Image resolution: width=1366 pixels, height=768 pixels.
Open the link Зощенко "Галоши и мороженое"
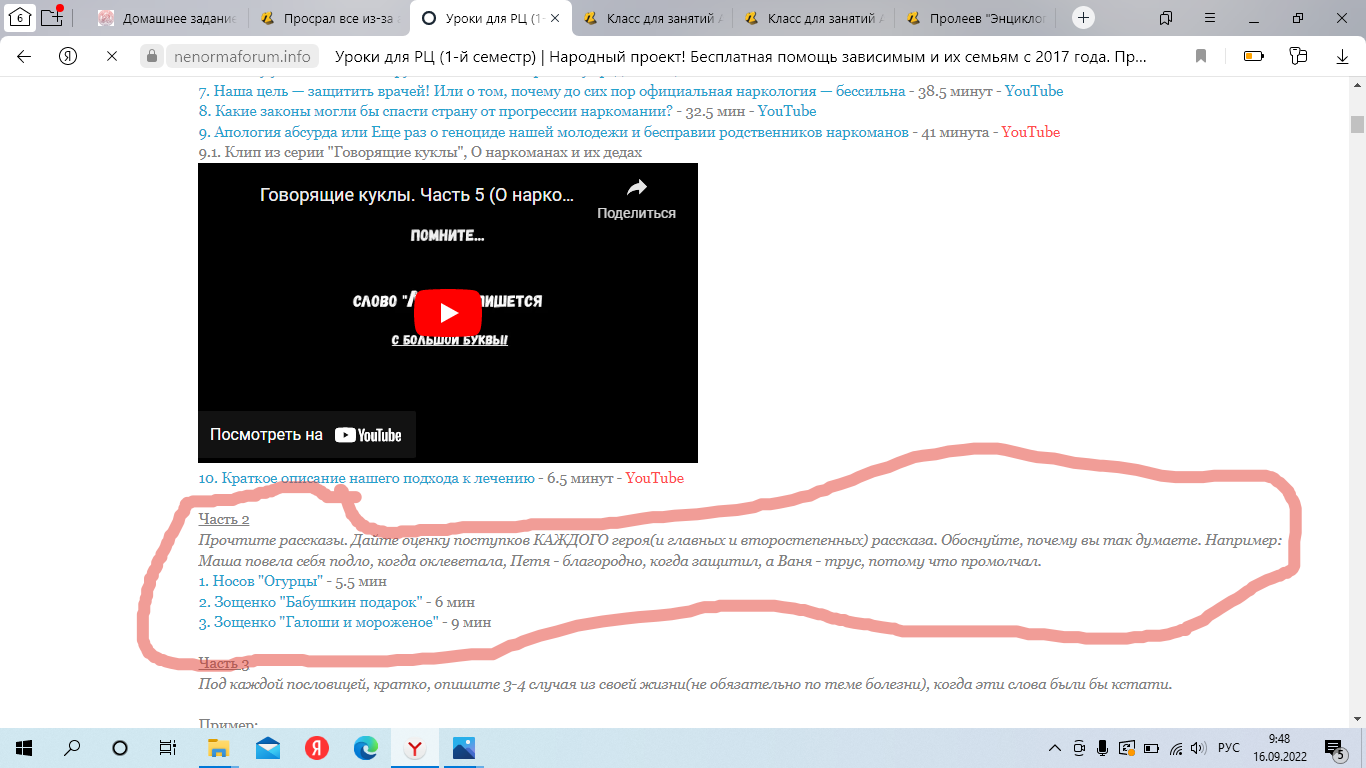318,622
